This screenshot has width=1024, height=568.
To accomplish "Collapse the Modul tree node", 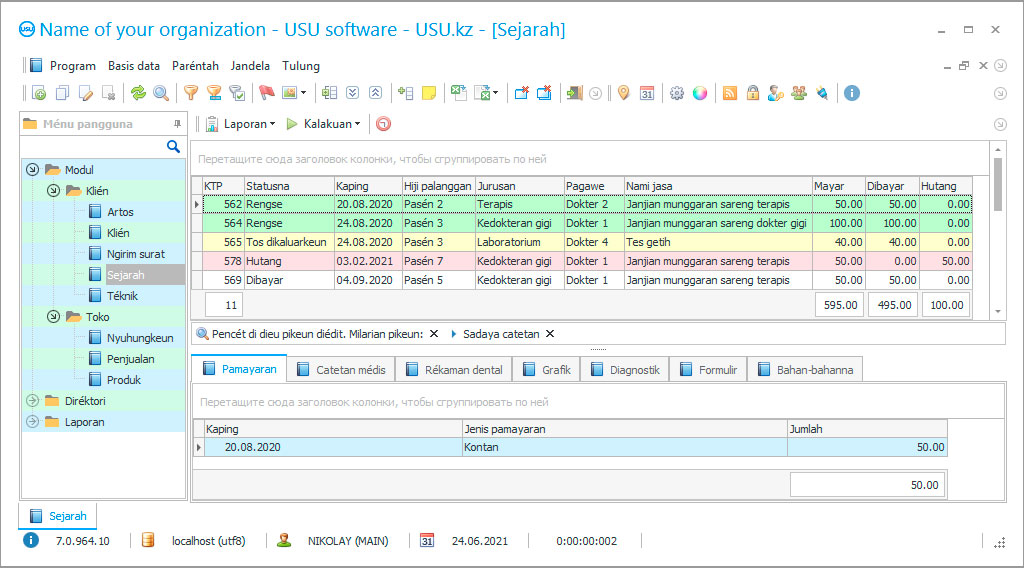I will [33, 170].
